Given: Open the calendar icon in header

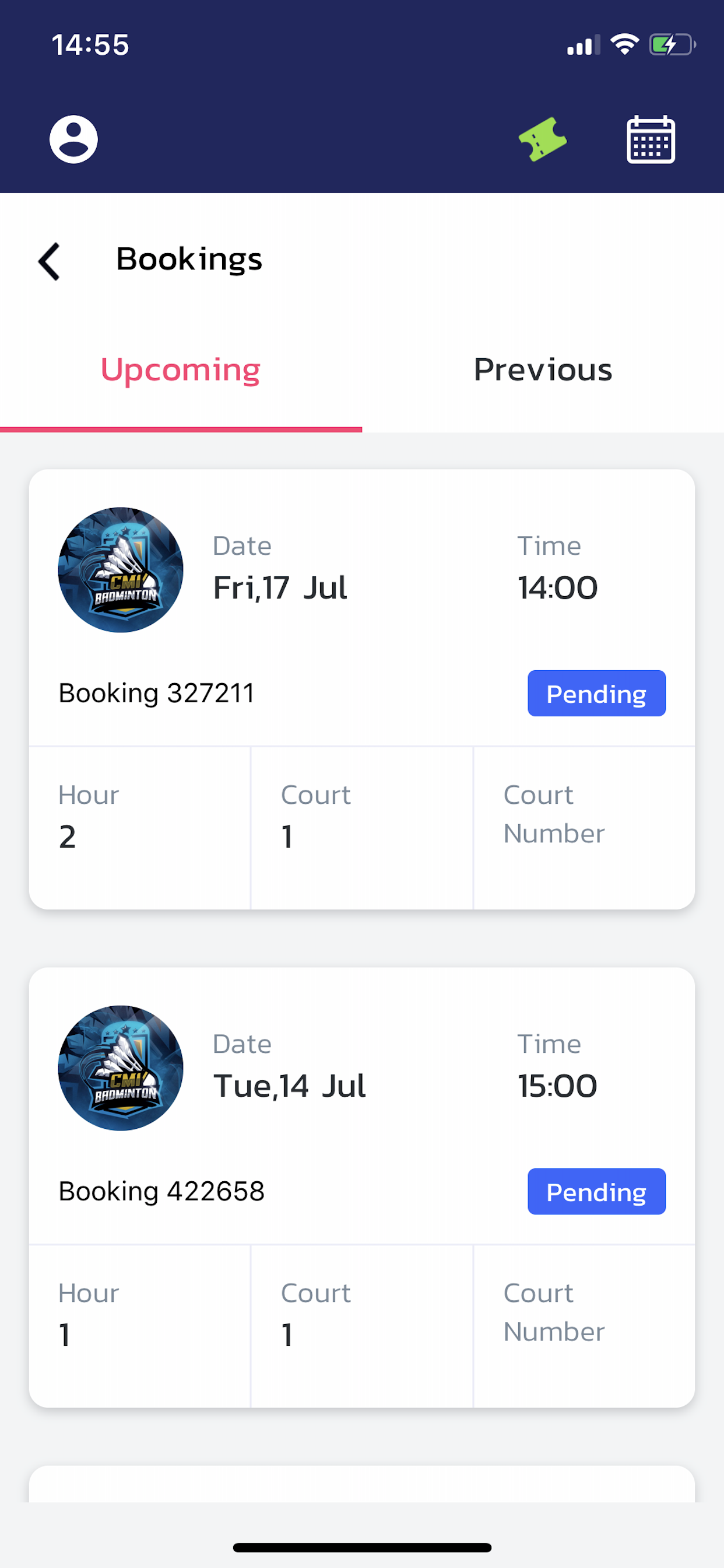Looking at the screenshot, I should 651,139.
